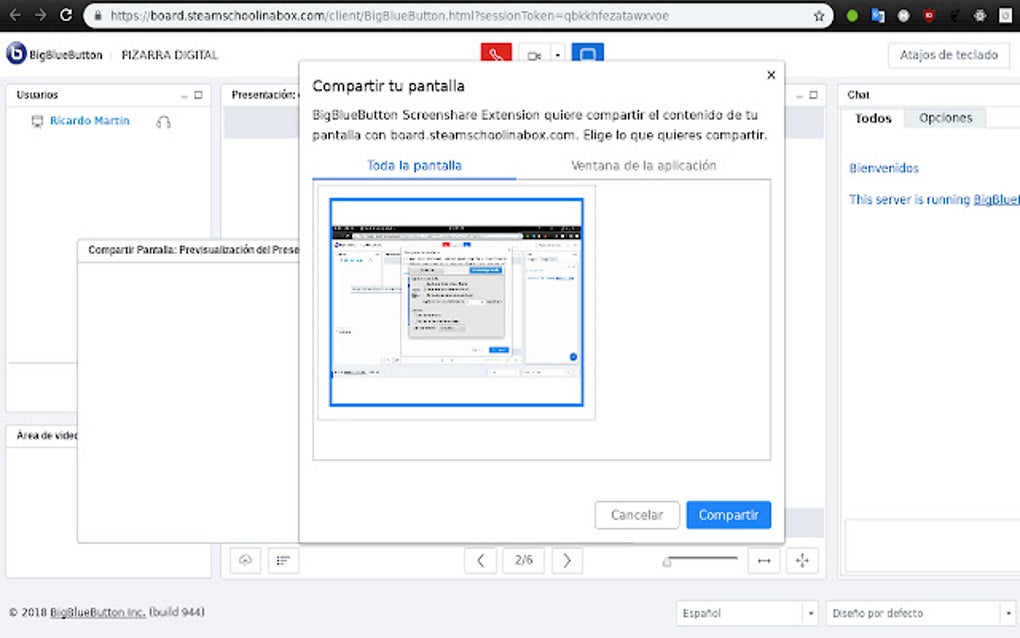Image resolution: width=1020 pixels, height=638 pixels.
Task: Hang up the call with the red phone icon
Action: click(x=498, y=55)
